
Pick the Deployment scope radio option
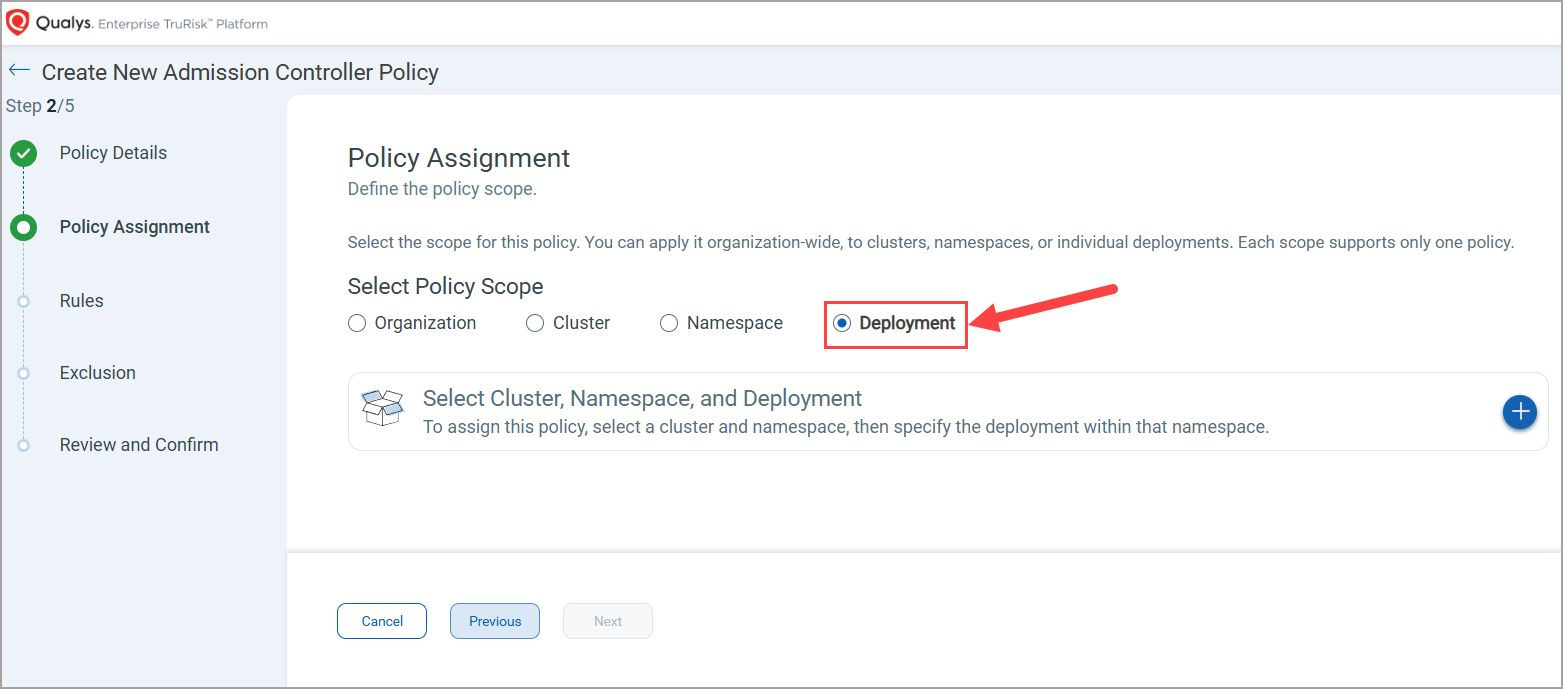(842, 323)
